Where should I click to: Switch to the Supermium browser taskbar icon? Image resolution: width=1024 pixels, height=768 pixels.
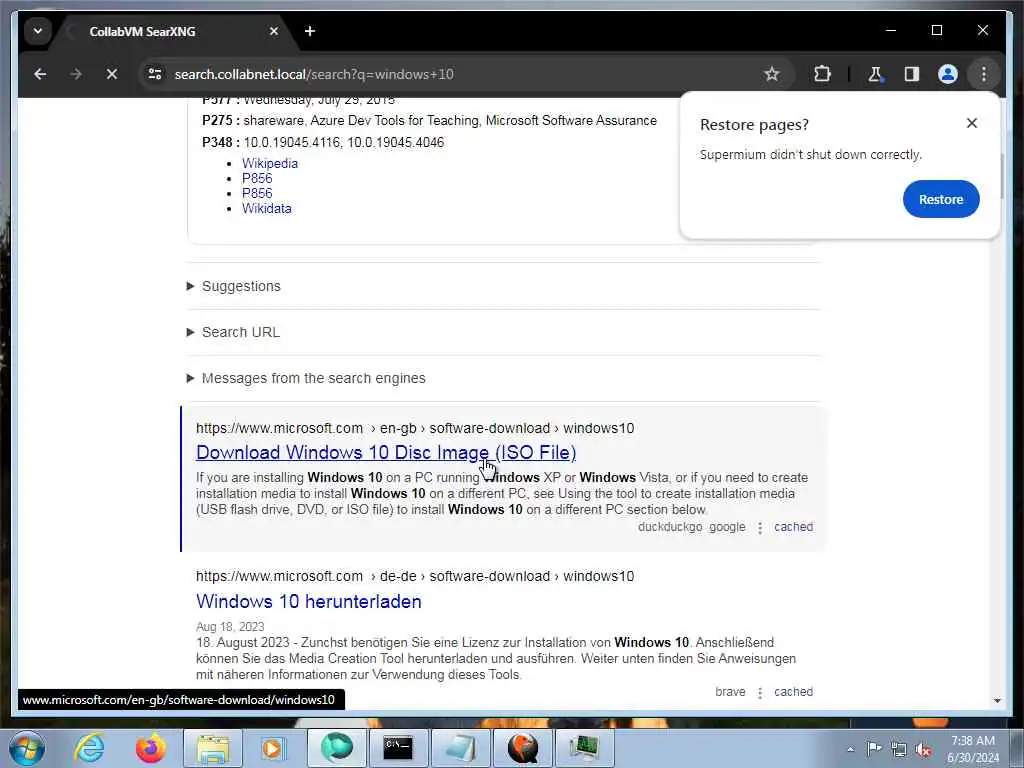click(x=336, y=748)
